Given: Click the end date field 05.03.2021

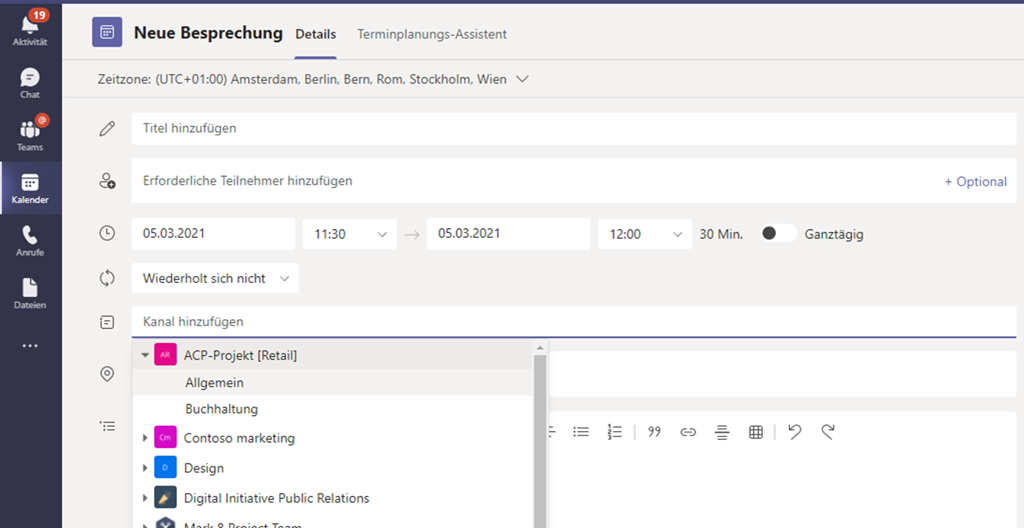Looking at the screenshot, I should click(x=508, y=234).
